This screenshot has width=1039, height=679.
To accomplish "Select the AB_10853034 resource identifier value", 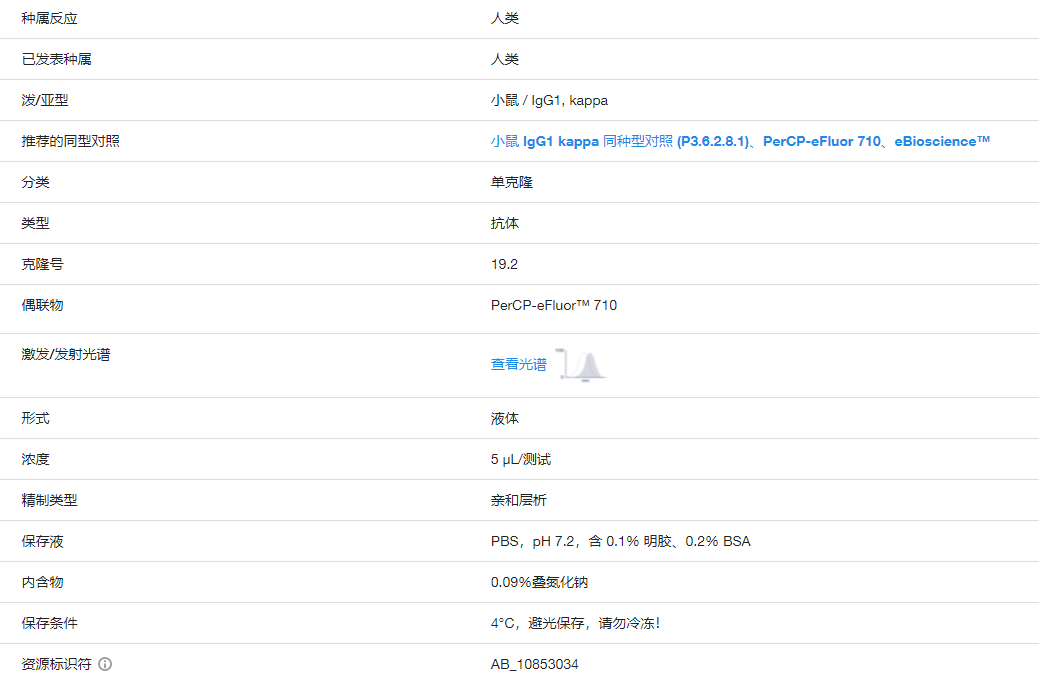I will coord(536,664).
